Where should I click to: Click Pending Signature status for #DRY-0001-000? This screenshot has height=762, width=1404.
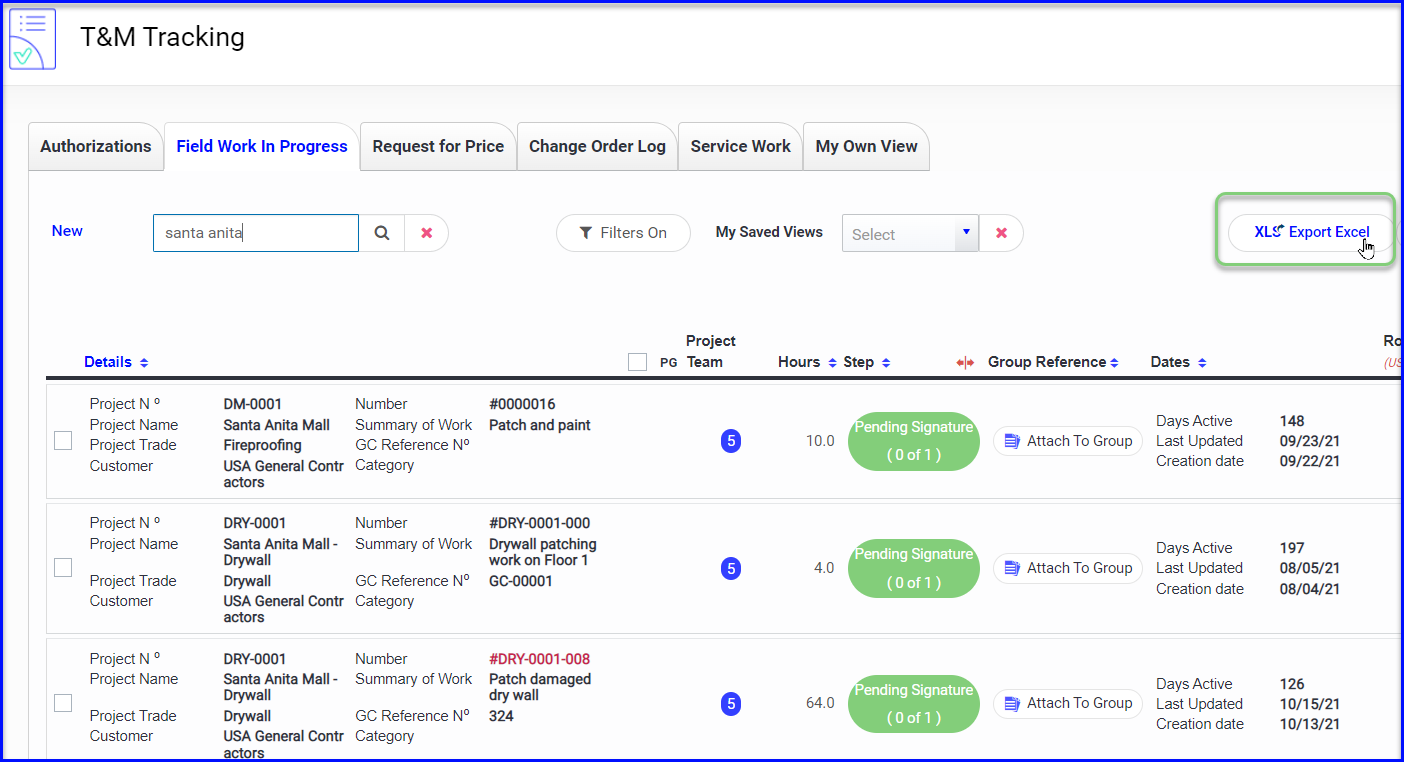pyautogui.click(x=914, y=568)
